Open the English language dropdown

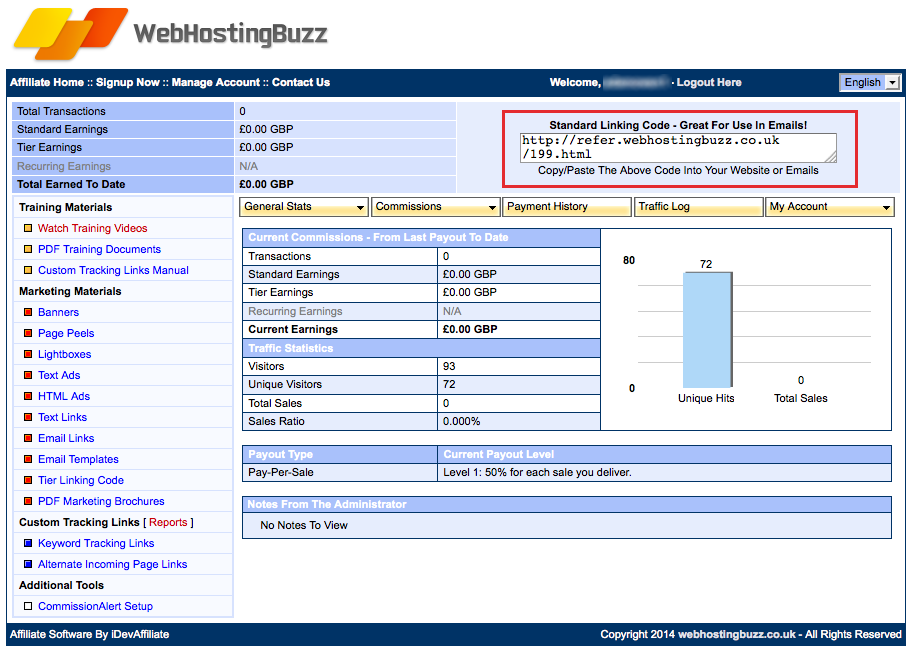point(870,83)
